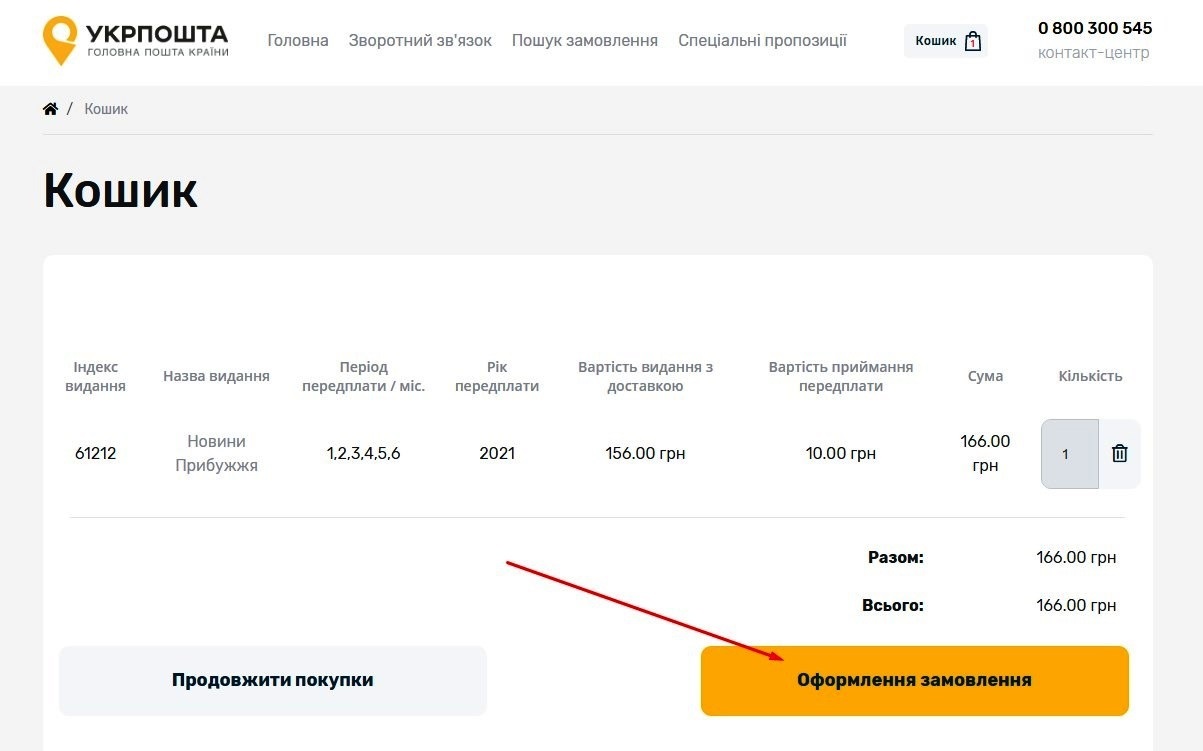Open Зворотний зв'язок page
This screenshot has height=751, width=1203.
420,41
